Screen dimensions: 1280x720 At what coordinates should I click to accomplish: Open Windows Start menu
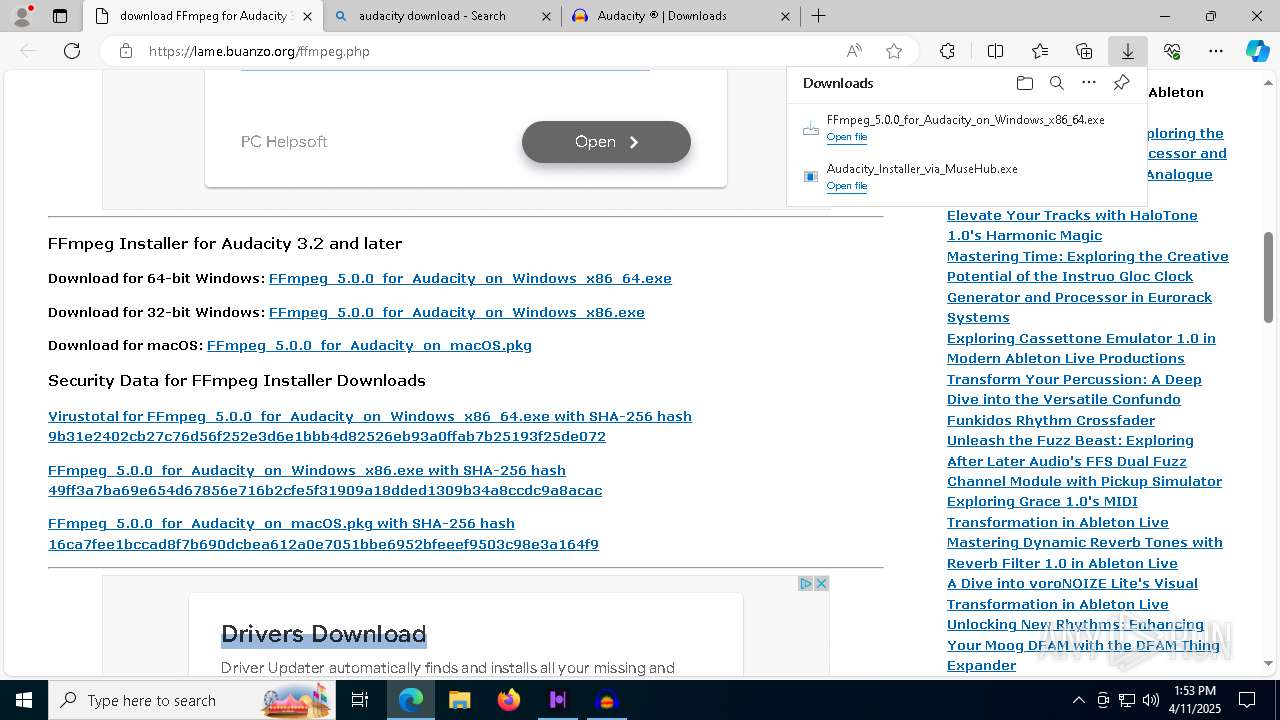24,700
